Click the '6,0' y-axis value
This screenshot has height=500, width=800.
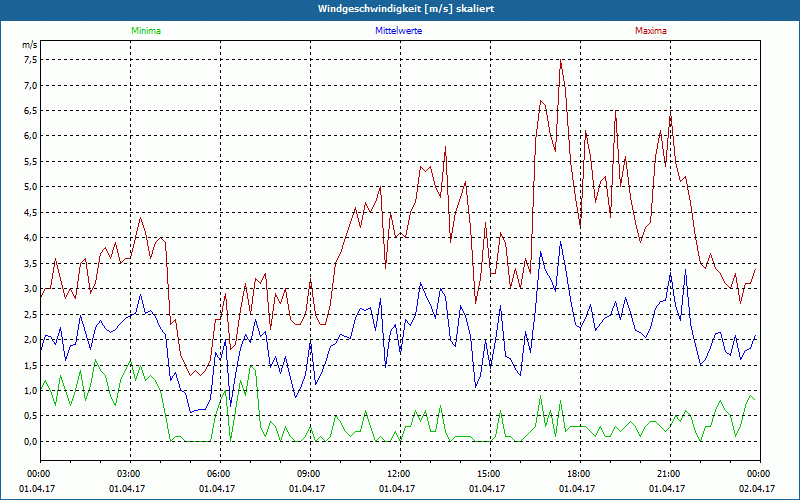pyautogui.click(x=31, y=136)
